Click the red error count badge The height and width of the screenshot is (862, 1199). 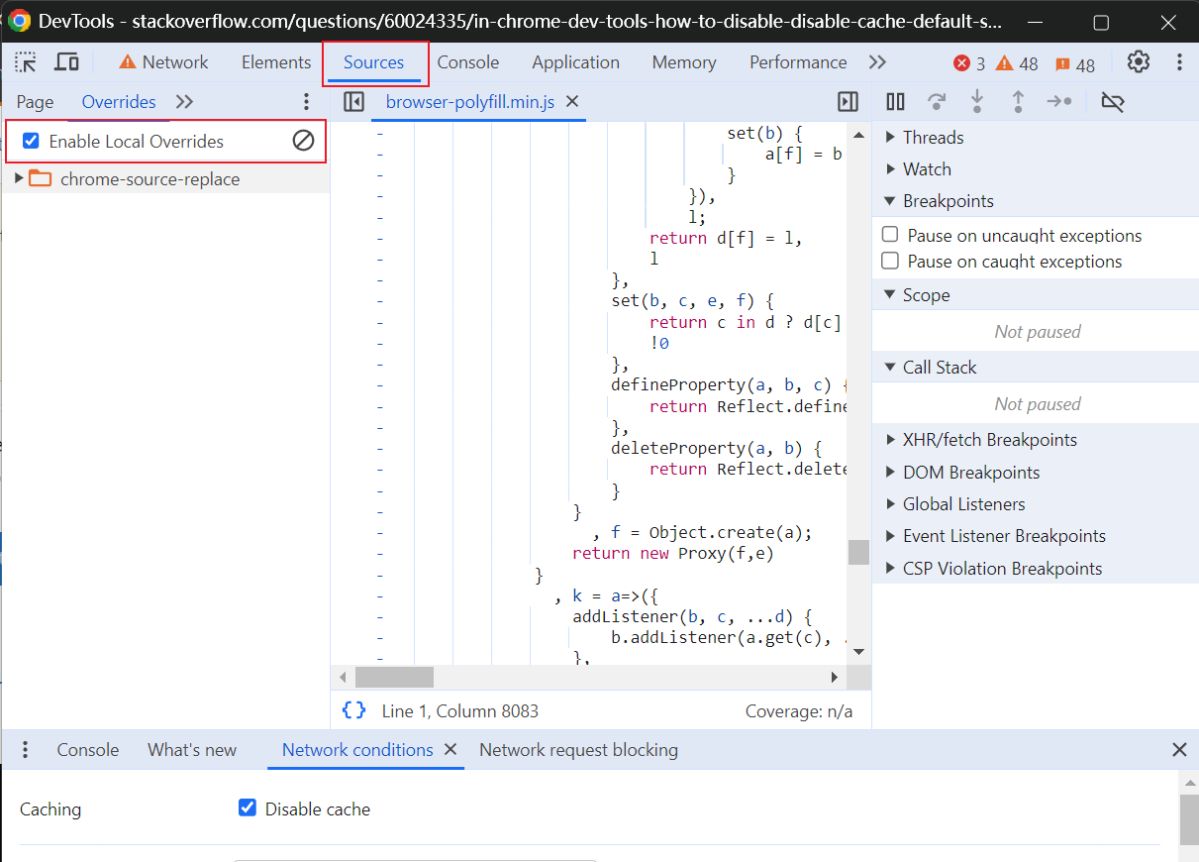[969, 63]
